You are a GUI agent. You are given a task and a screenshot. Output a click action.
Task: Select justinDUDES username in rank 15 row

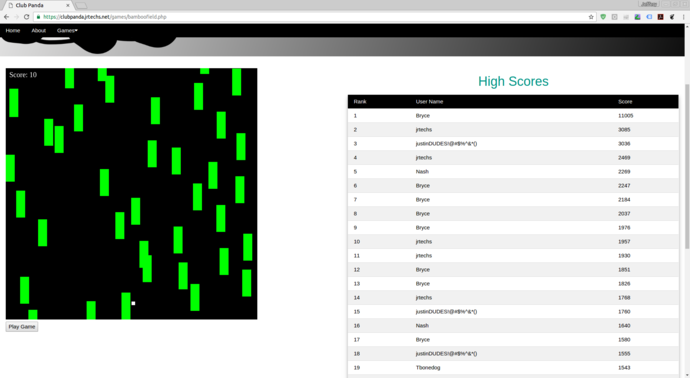446,312
